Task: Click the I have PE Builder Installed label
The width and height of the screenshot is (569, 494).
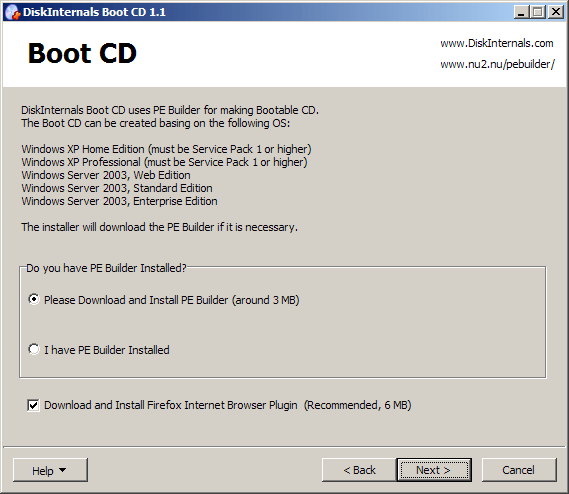Action: coord(107,350)
